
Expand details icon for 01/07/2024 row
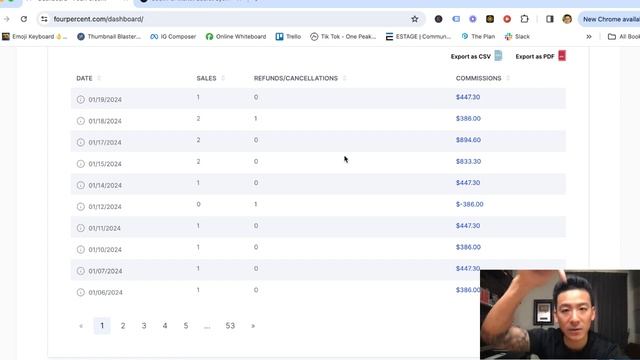coord(81,271)
